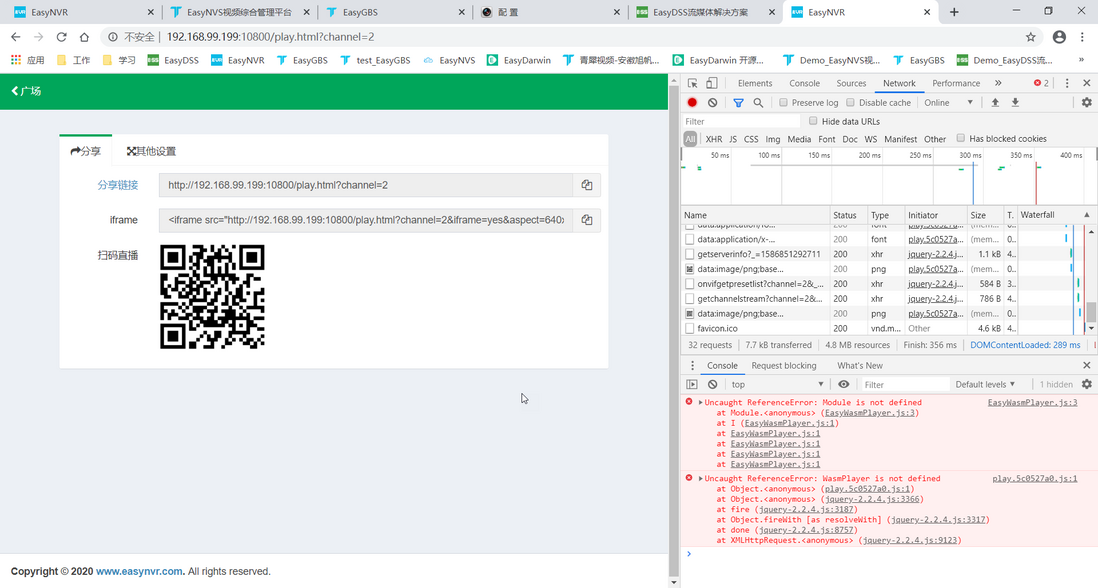This screenshot has height=588, width=1098.
Task: Expand the 'Module is not defined' error
Action: coord(700,402)
